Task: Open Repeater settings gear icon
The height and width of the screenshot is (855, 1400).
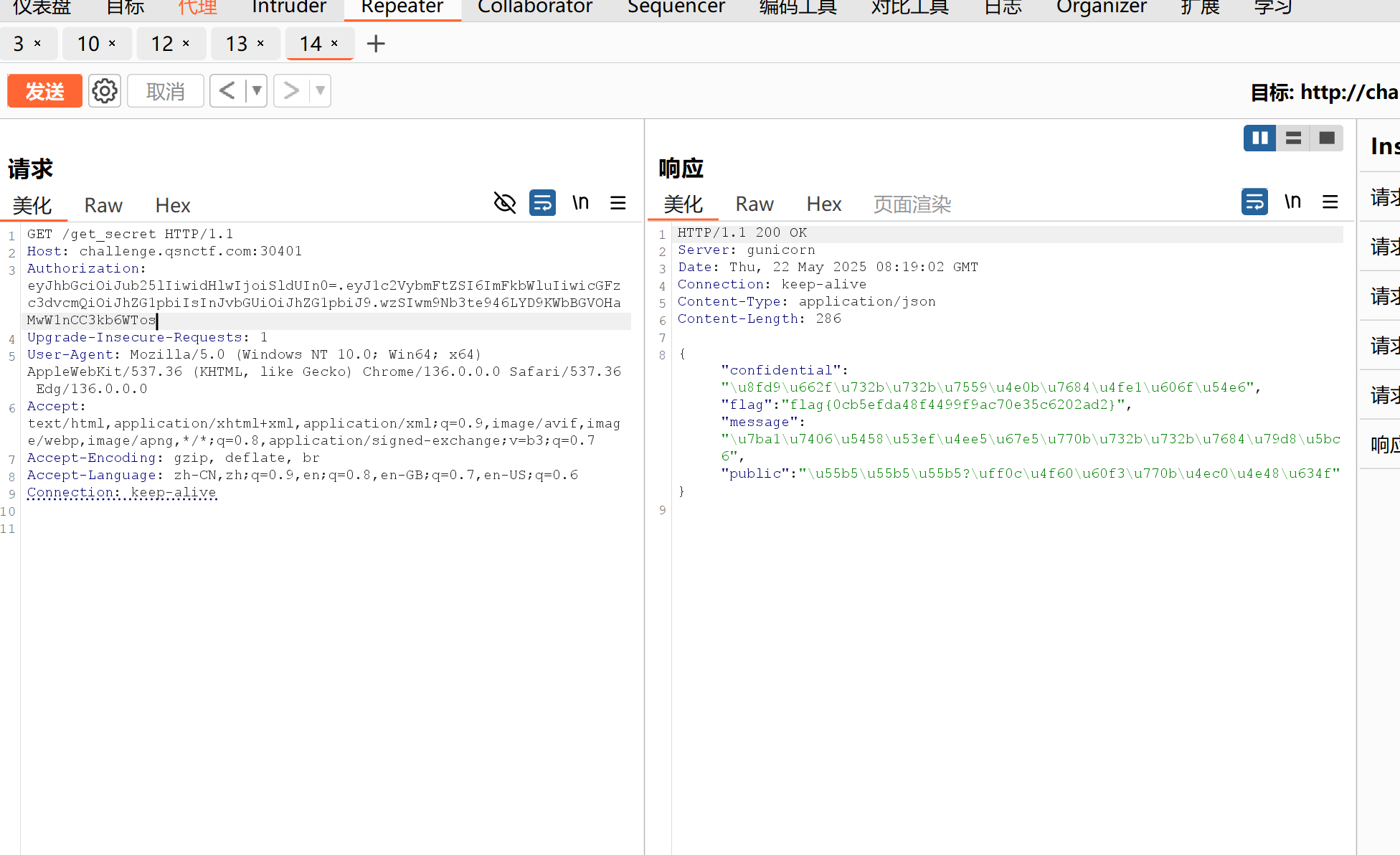Action: [x=105, y=91]
